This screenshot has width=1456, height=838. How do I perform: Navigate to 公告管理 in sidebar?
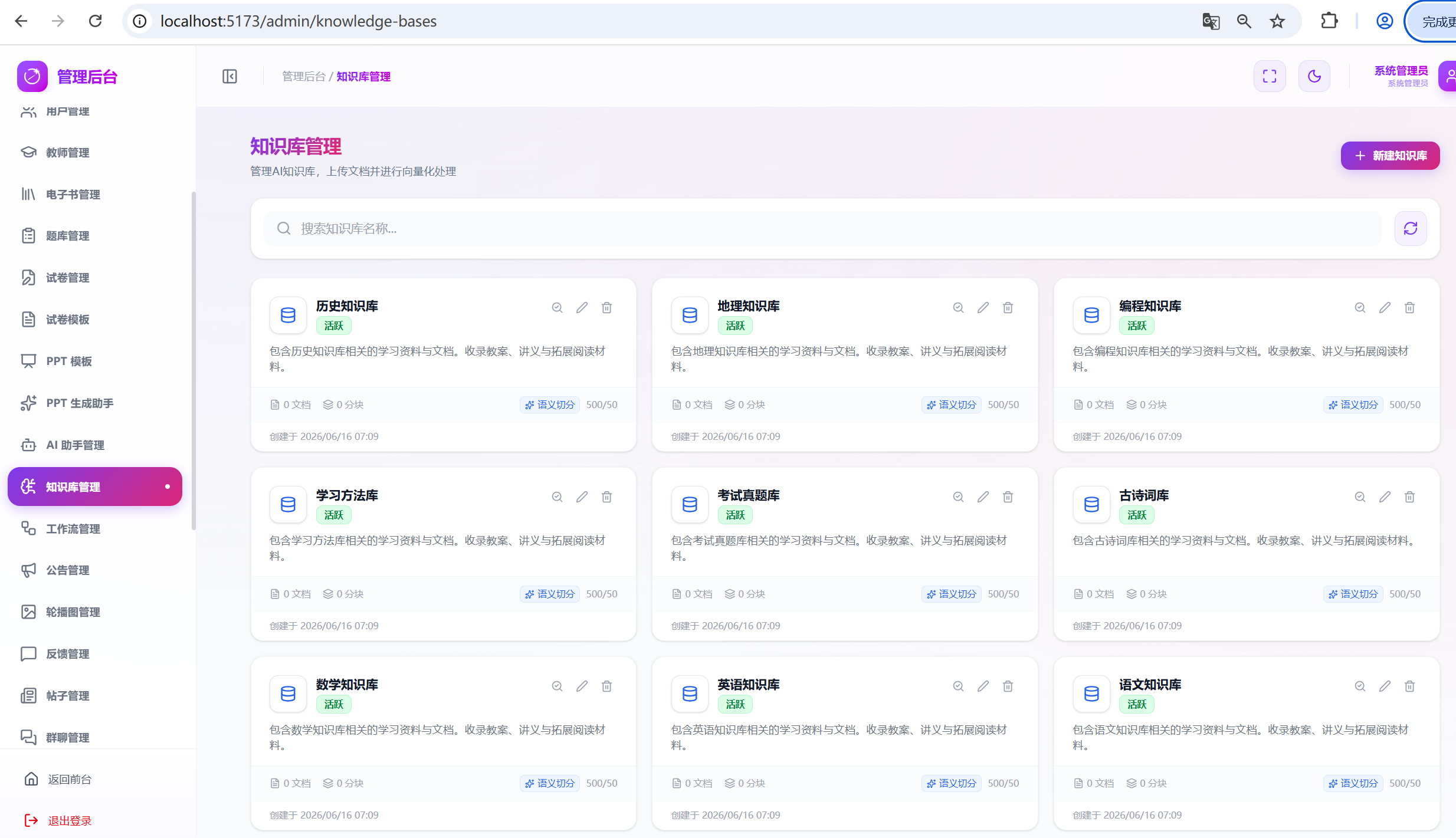[94, 570]
